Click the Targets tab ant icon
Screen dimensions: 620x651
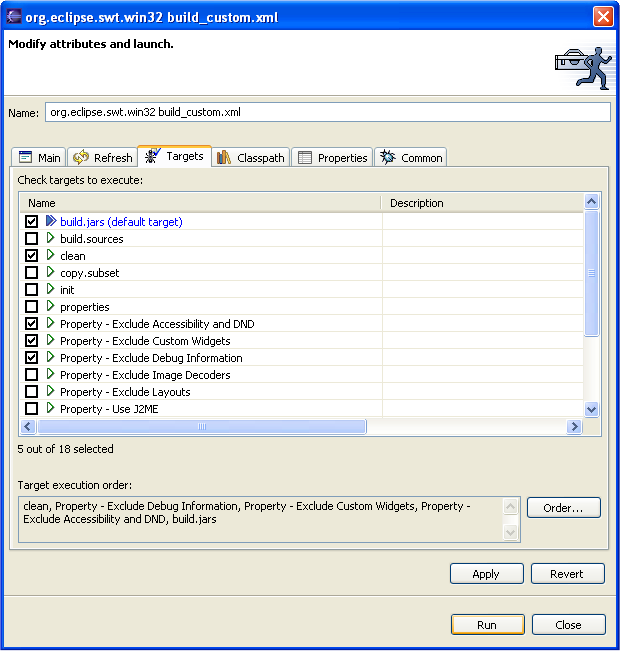[x=152, y=156]
